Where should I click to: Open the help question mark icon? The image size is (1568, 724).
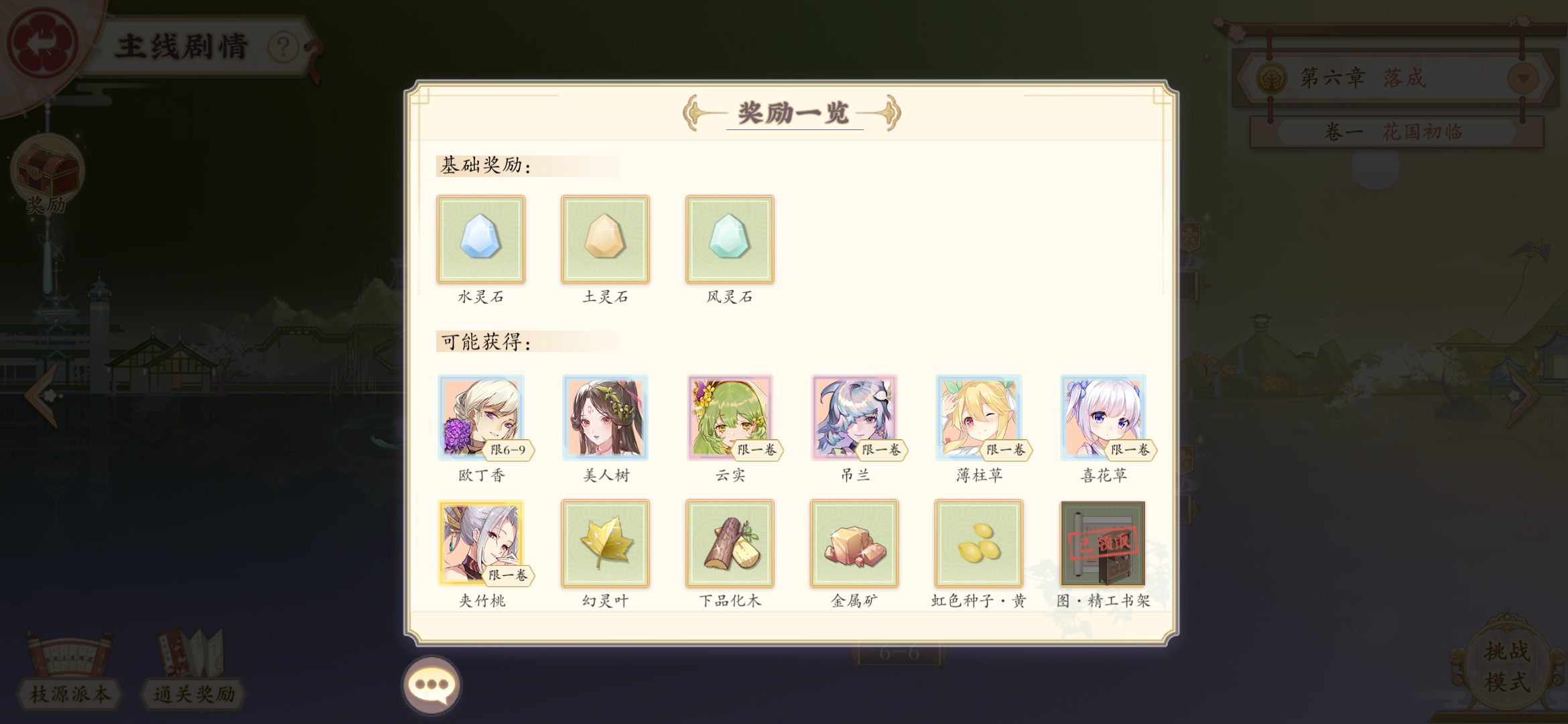click(x=283, y=47)
